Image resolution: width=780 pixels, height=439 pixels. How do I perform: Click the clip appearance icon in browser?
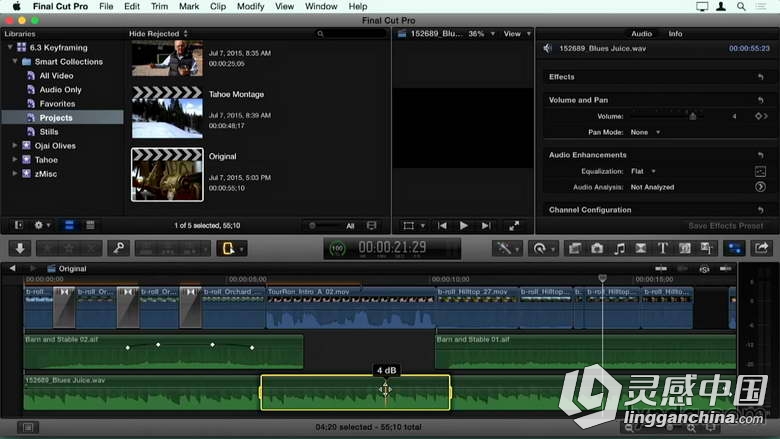371,226
